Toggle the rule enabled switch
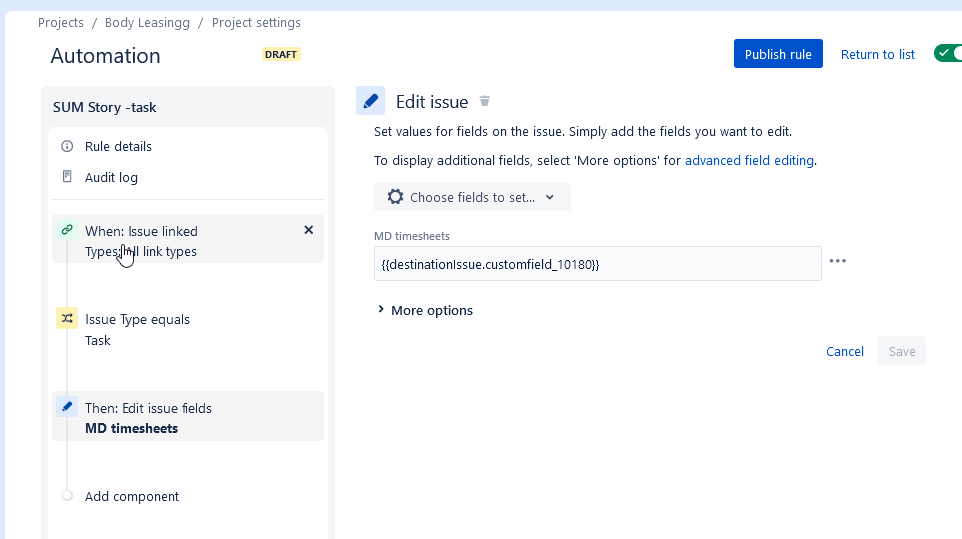Viewport: 962px width, 539px height. [948, 53]
